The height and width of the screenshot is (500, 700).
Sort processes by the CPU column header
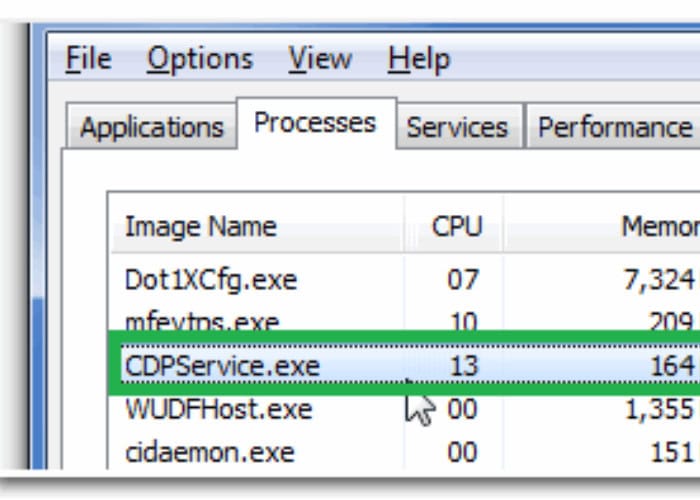(456, 227)
